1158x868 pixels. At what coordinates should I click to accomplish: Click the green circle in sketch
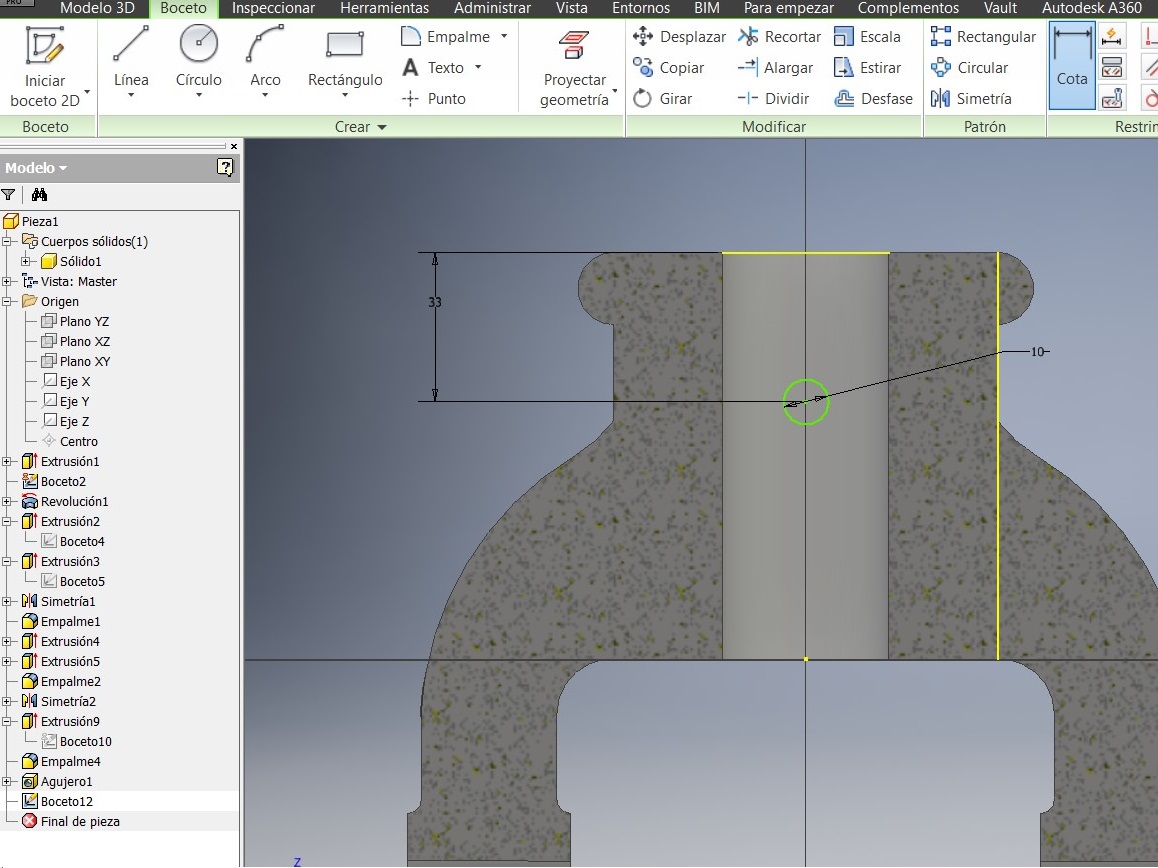pos(806,402)
